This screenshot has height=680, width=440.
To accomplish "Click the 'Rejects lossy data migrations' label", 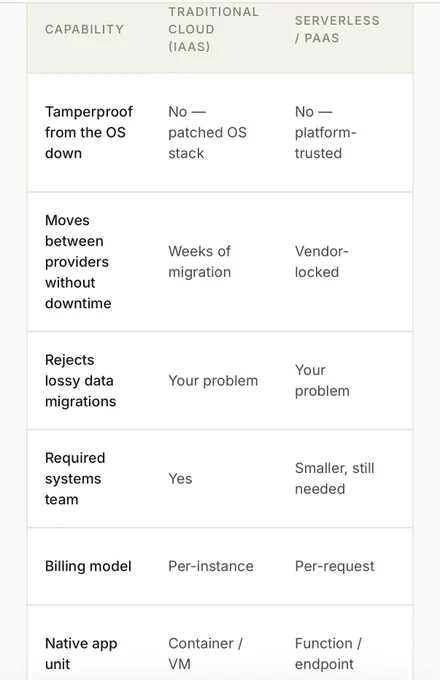I will [x=81, y=380].
